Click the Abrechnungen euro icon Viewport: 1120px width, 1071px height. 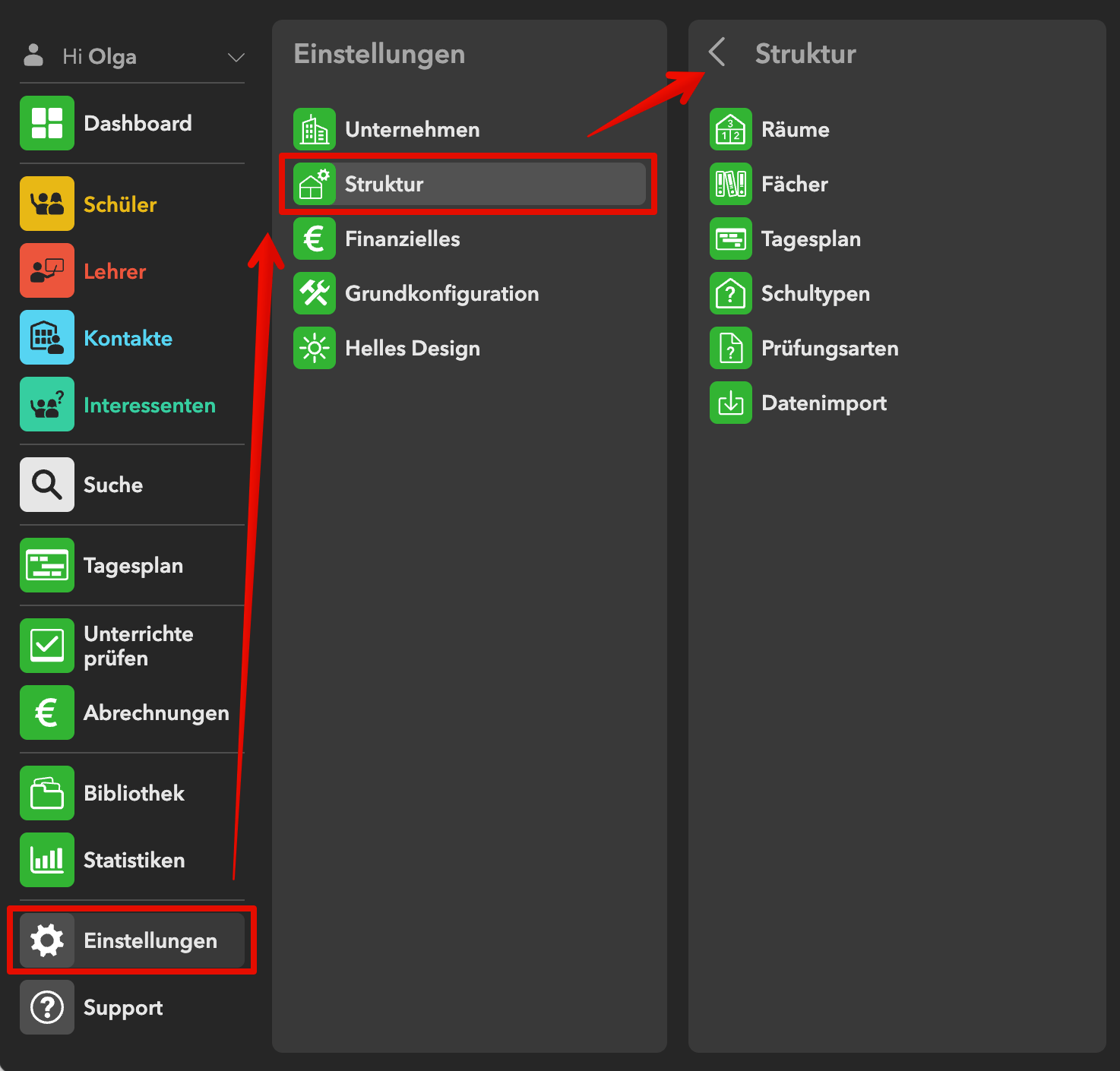(x=47, y=712)
